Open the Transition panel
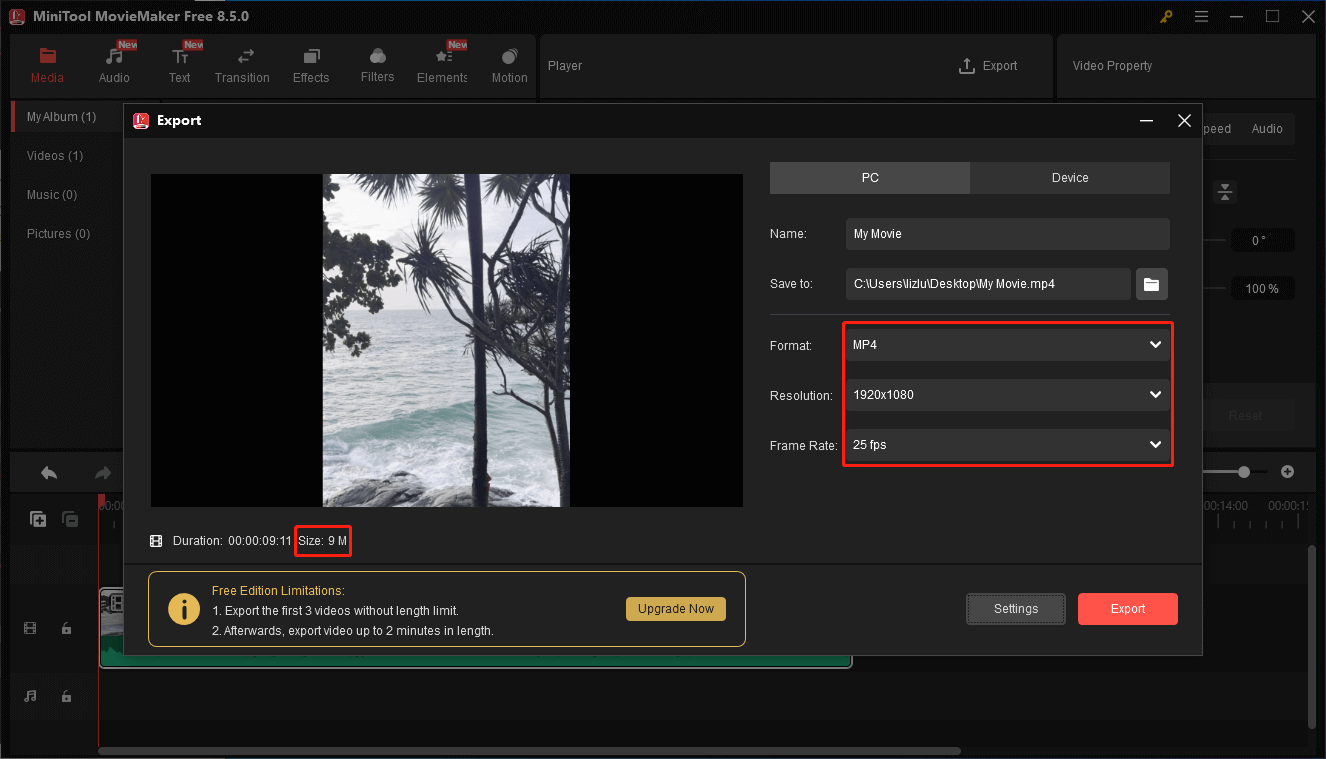The width and height of the screenshot is (1326, 759). pos(242,63)
